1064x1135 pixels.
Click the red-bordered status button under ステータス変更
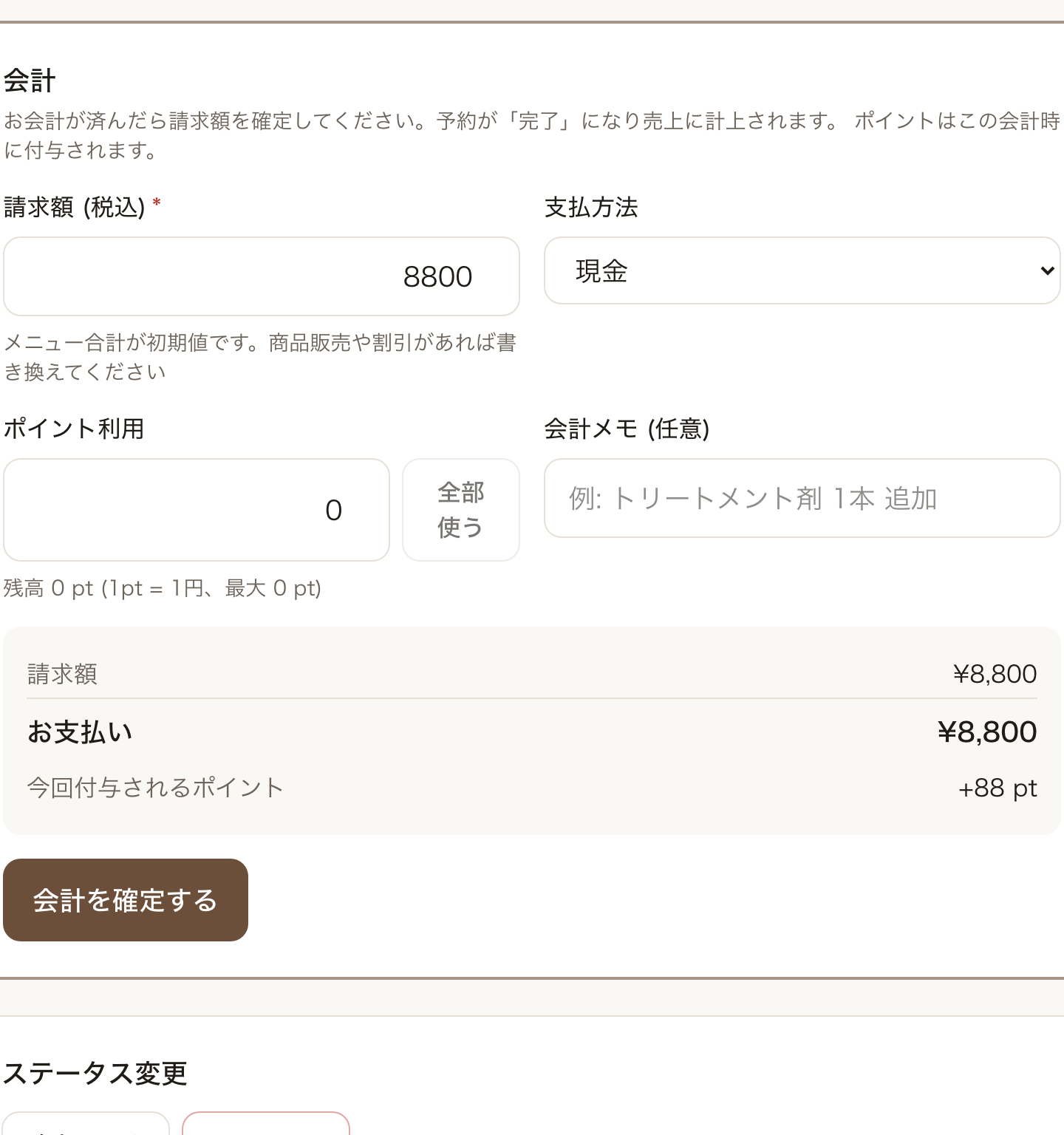266,1123
